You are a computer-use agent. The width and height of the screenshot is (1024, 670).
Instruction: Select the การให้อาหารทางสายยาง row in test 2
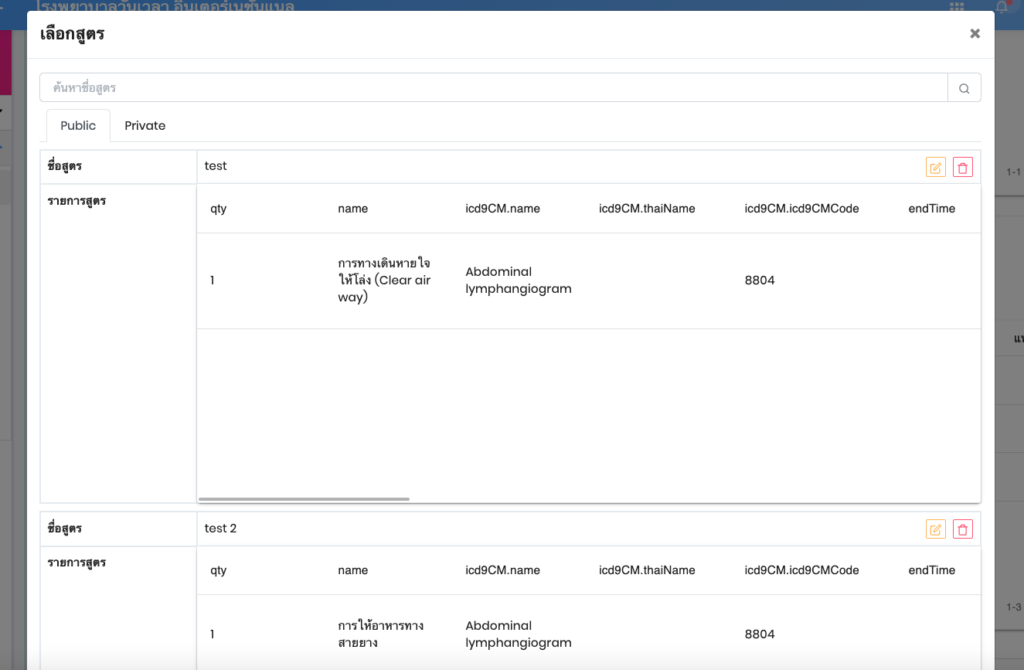(x=380, y=634)
